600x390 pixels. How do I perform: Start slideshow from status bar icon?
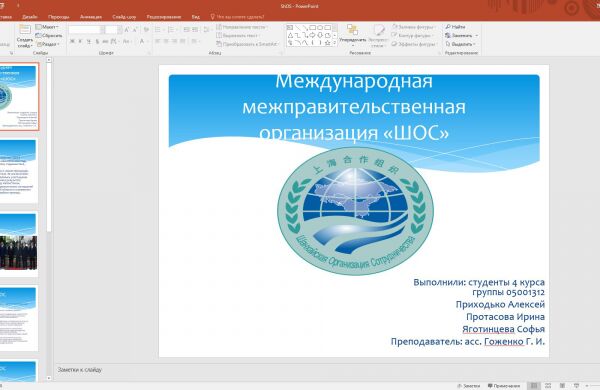pyautogui.click(x=576, y=385)
